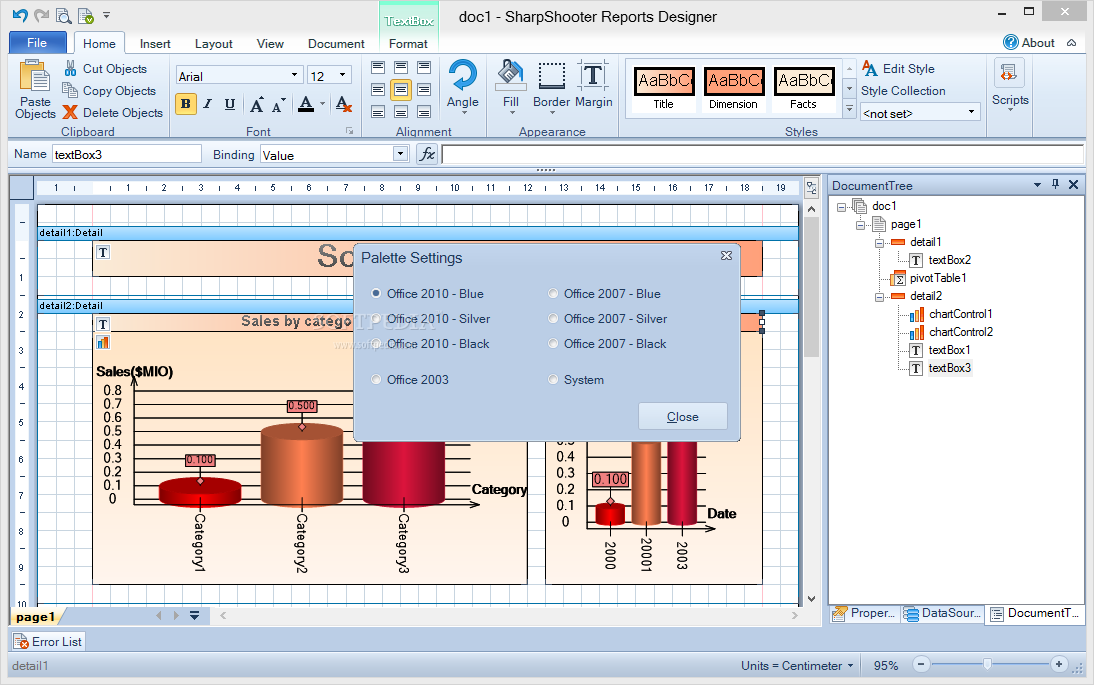Click the font color A icon
The image size is (1094, 685).
coord(306,105)
